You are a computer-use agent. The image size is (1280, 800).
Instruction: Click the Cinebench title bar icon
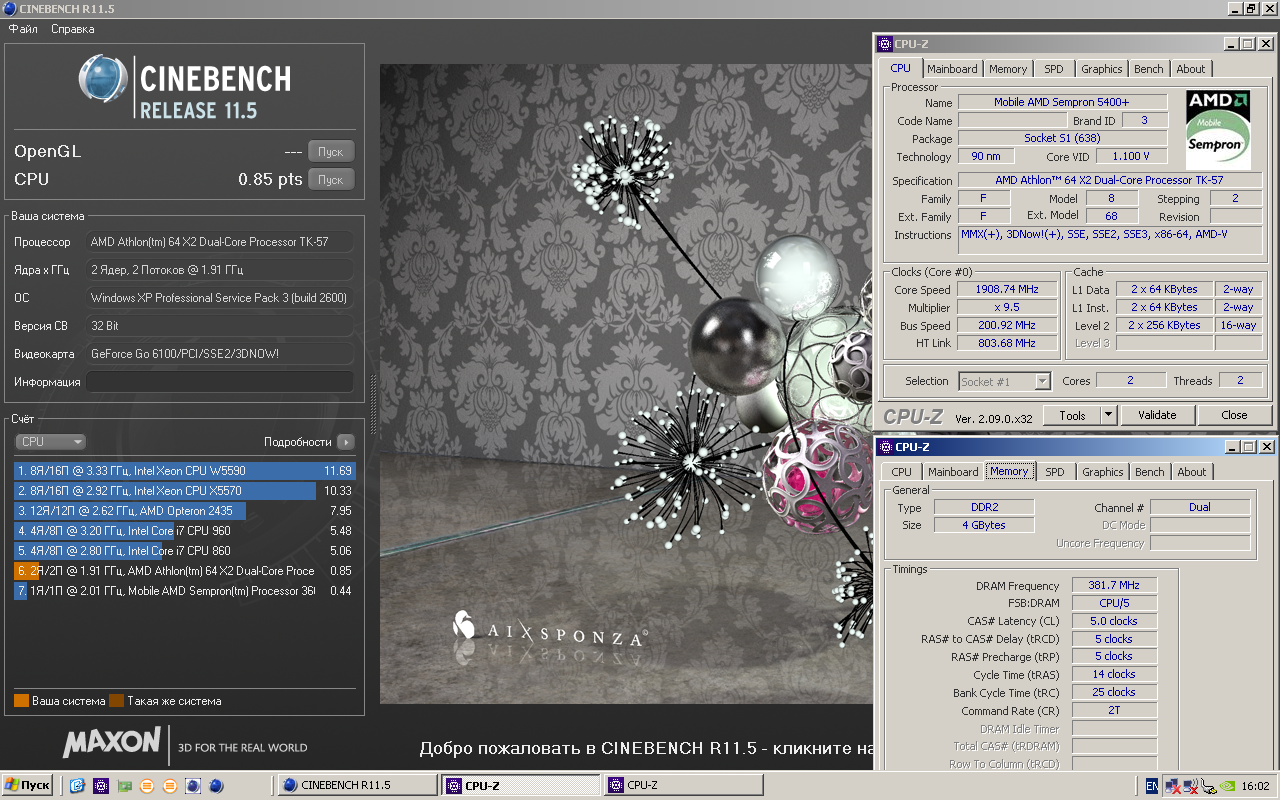9,9
